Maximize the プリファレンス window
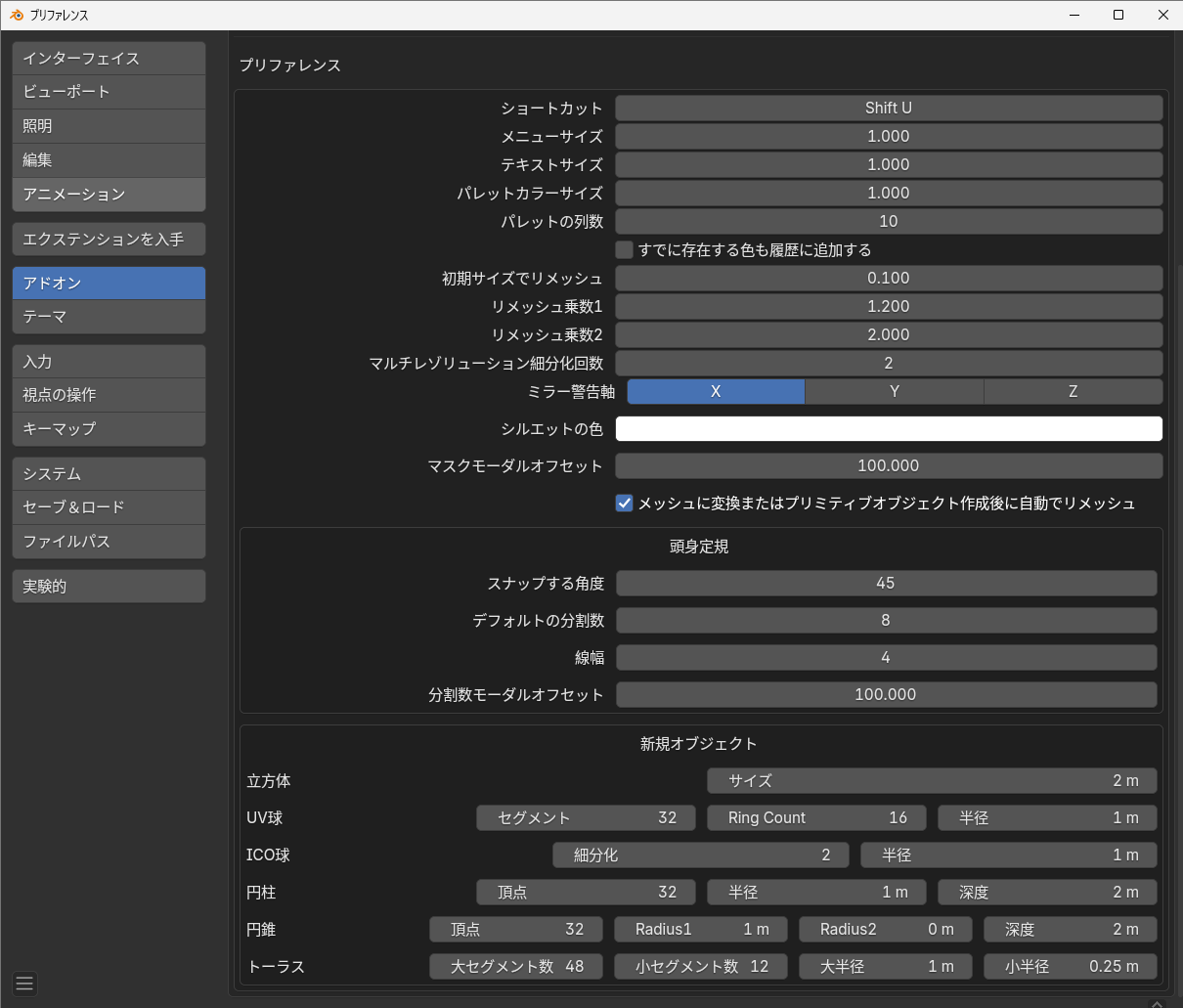1183x1008 pixels. pos(1118,15)
